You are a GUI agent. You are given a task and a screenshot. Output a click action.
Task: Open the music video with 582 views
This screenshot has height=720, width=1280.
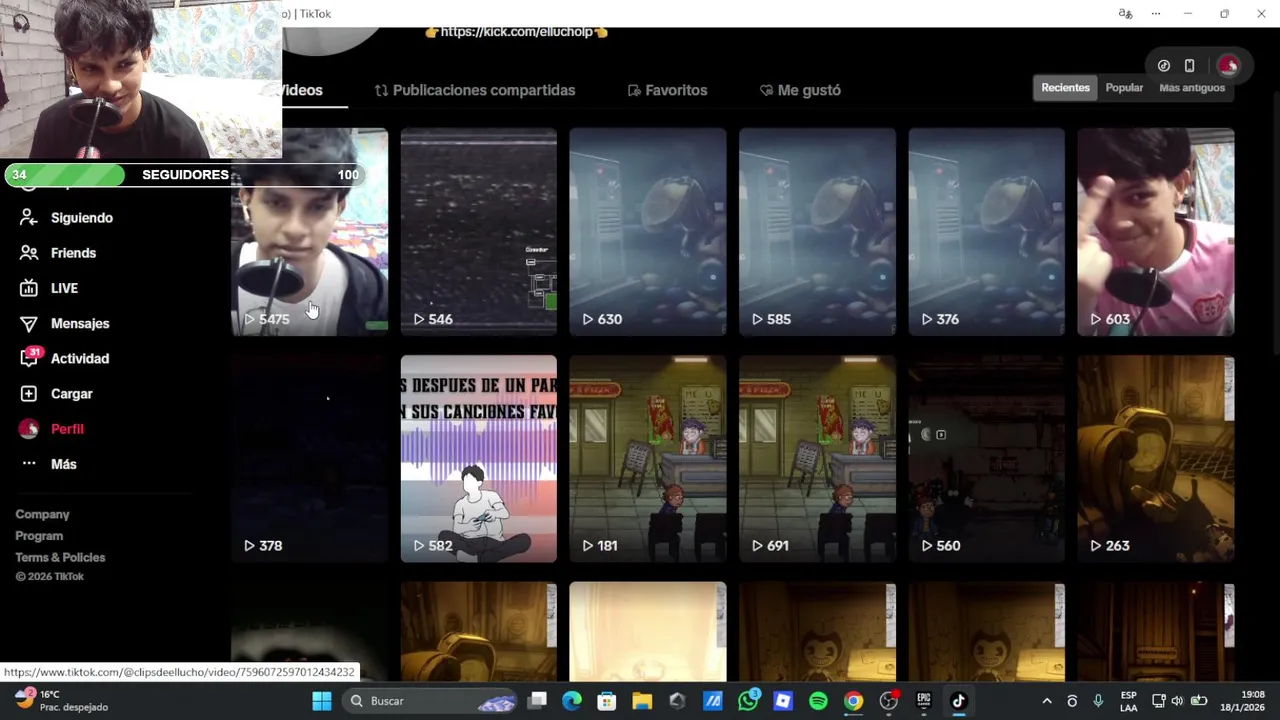tap(479, 459)
